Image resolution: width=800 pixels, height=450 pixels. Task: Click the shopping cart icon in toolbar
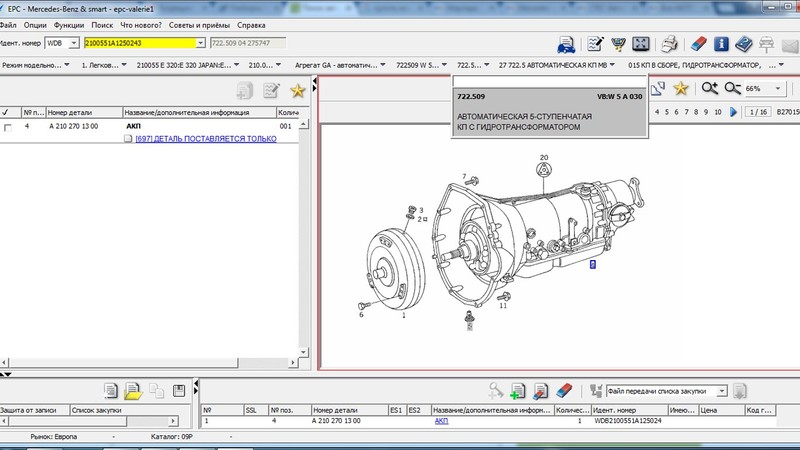tap(618, 44)
